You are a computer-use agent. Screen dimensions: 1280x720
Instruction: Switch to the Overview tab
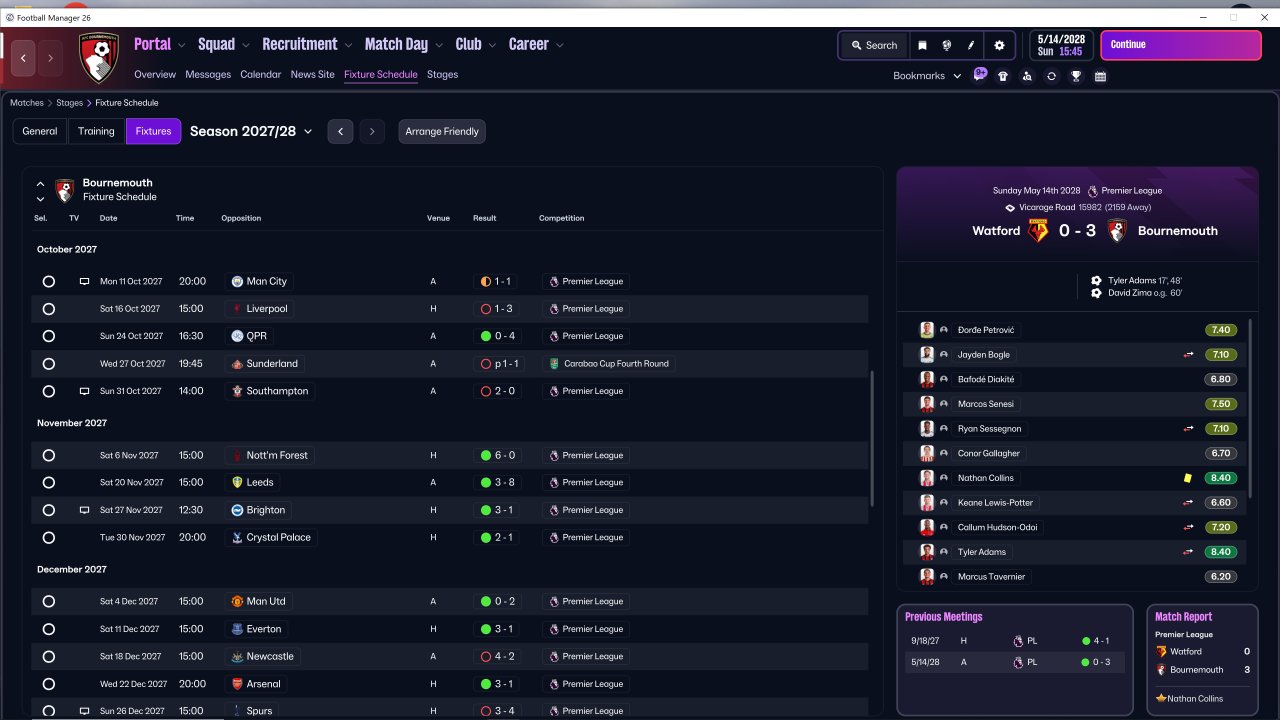(155, 74)
